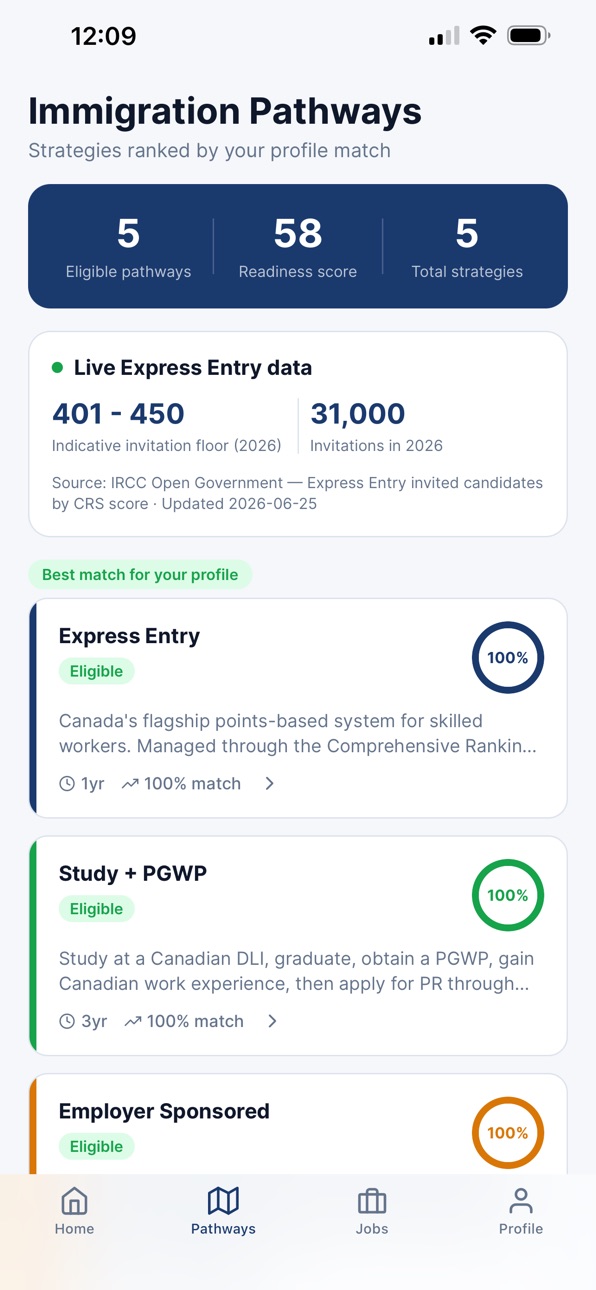This screenshot has height=1290, width=596.
Task: Tap the Readiness score 58 stat
Action: (x=298, y=246)
